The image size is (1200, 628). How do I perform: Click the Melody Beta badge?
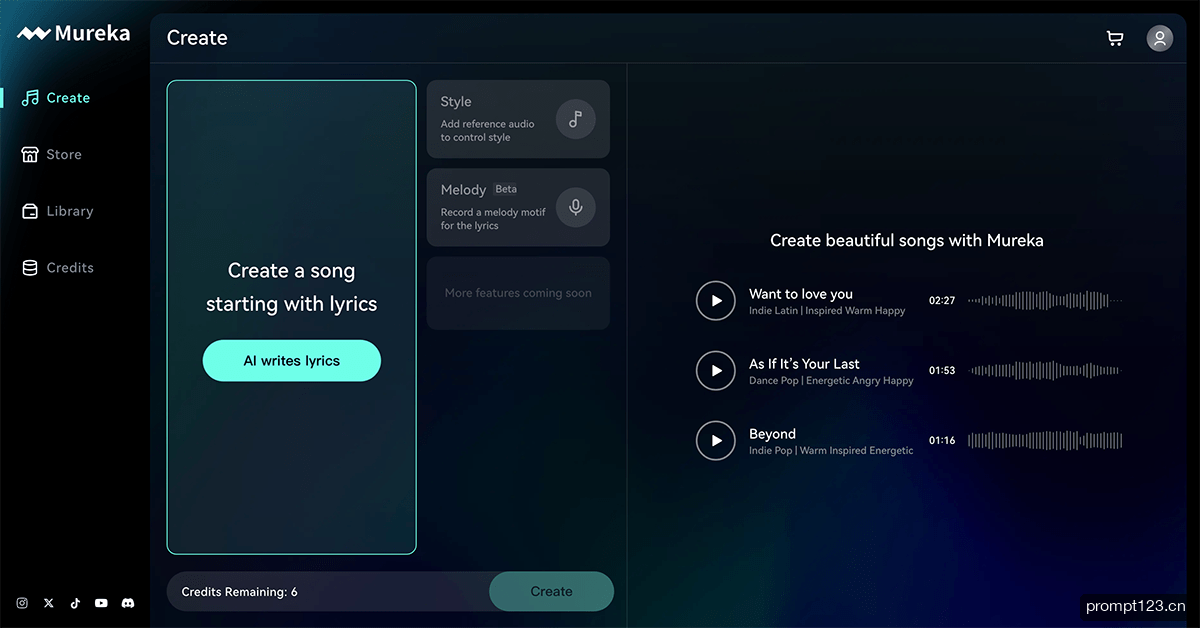click(x=506, y=189)
